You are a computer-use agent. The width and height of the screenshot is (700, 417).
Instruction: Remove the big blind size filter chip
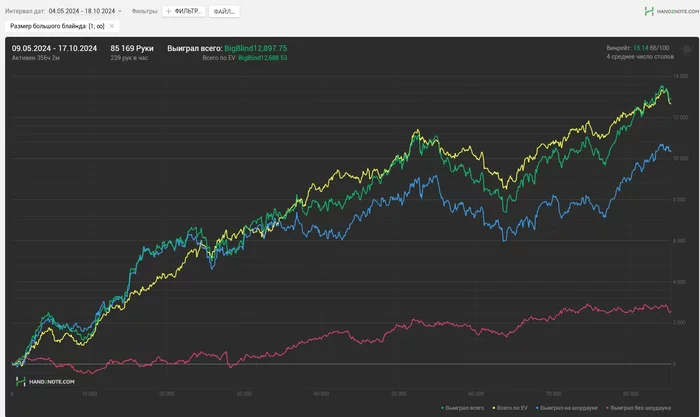pos(111,26)
